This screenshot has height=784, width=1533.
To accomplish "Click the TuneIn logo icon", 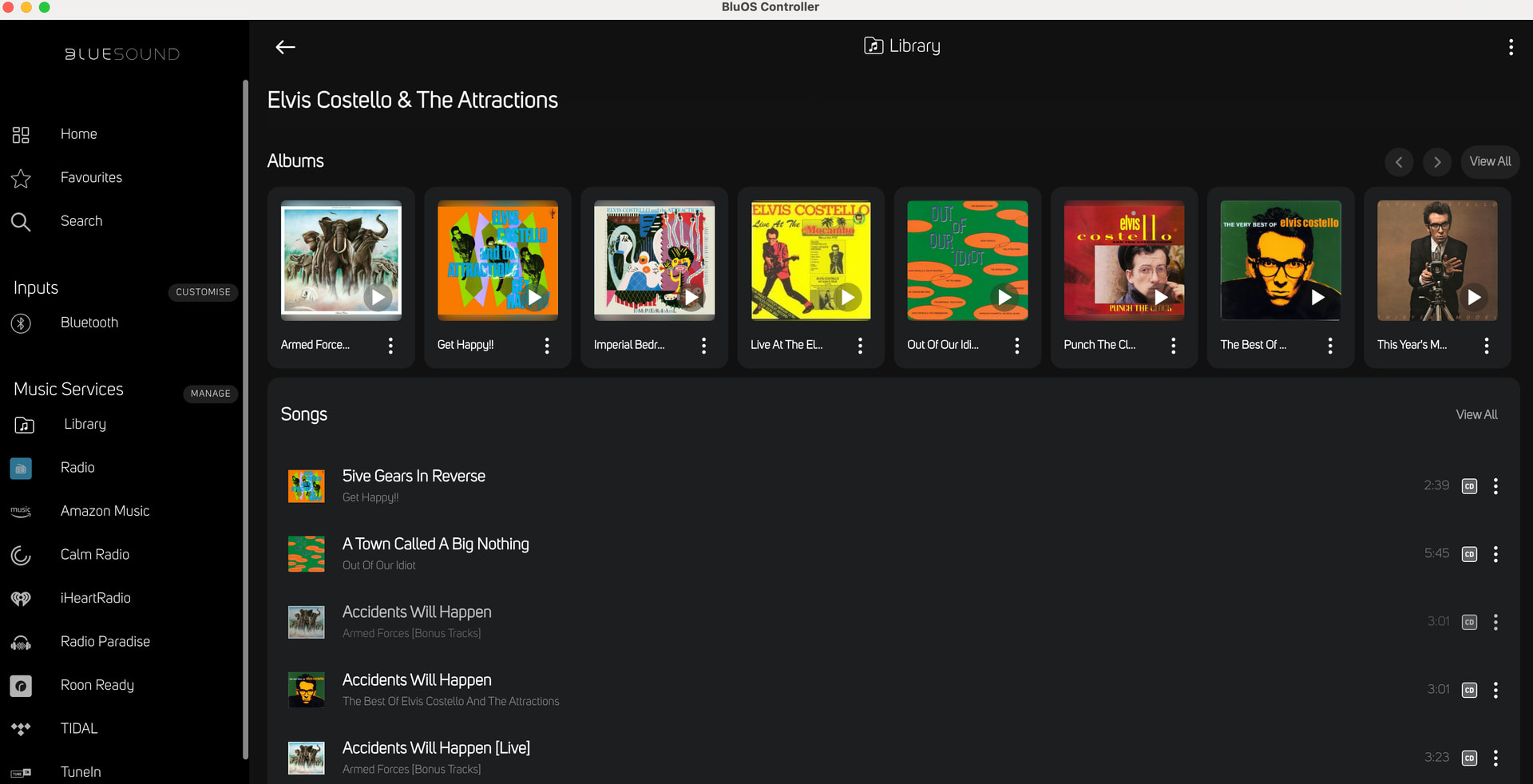I will pos(21,773).
